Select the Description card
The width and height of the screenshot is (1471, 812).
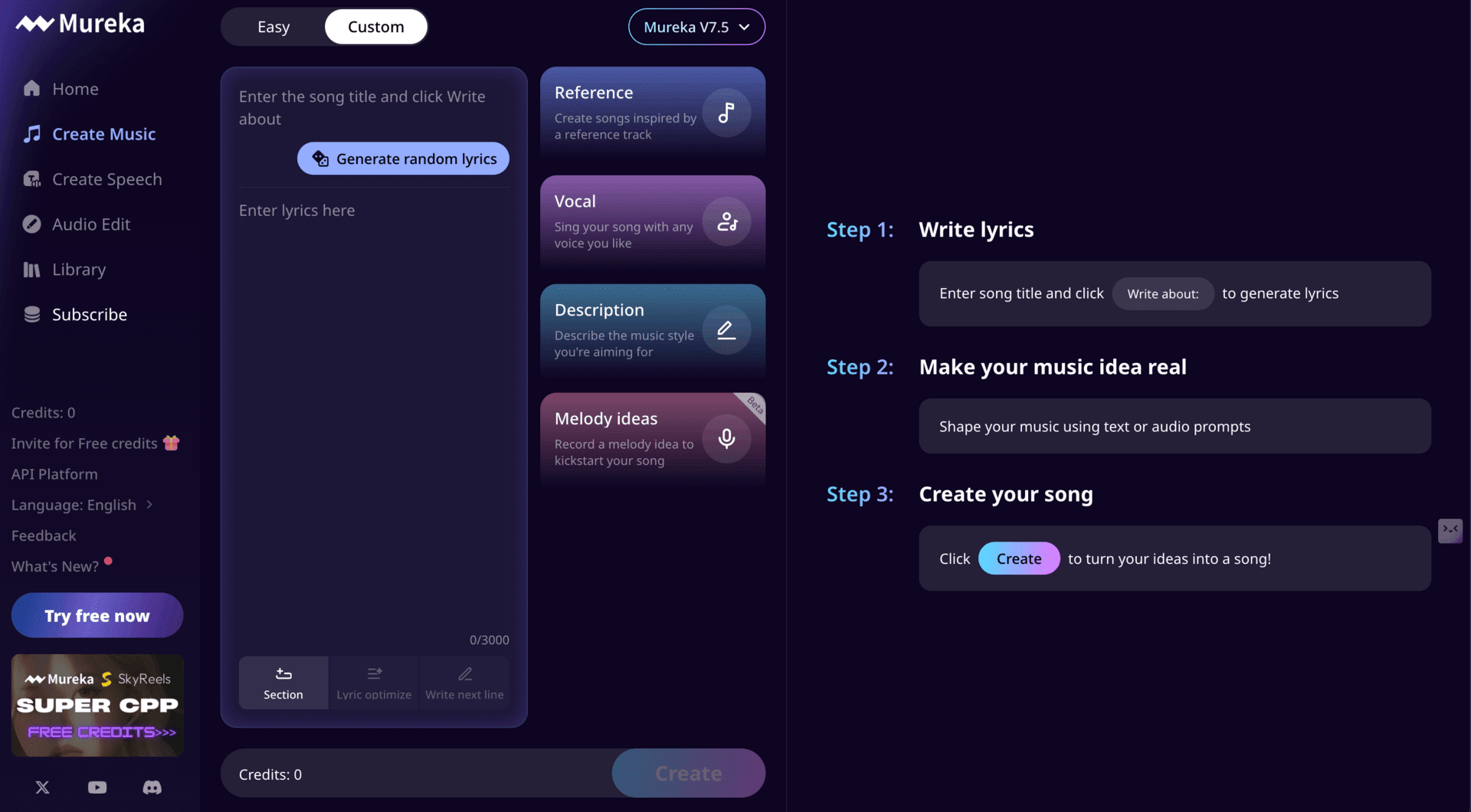click(x=653, y=330)
